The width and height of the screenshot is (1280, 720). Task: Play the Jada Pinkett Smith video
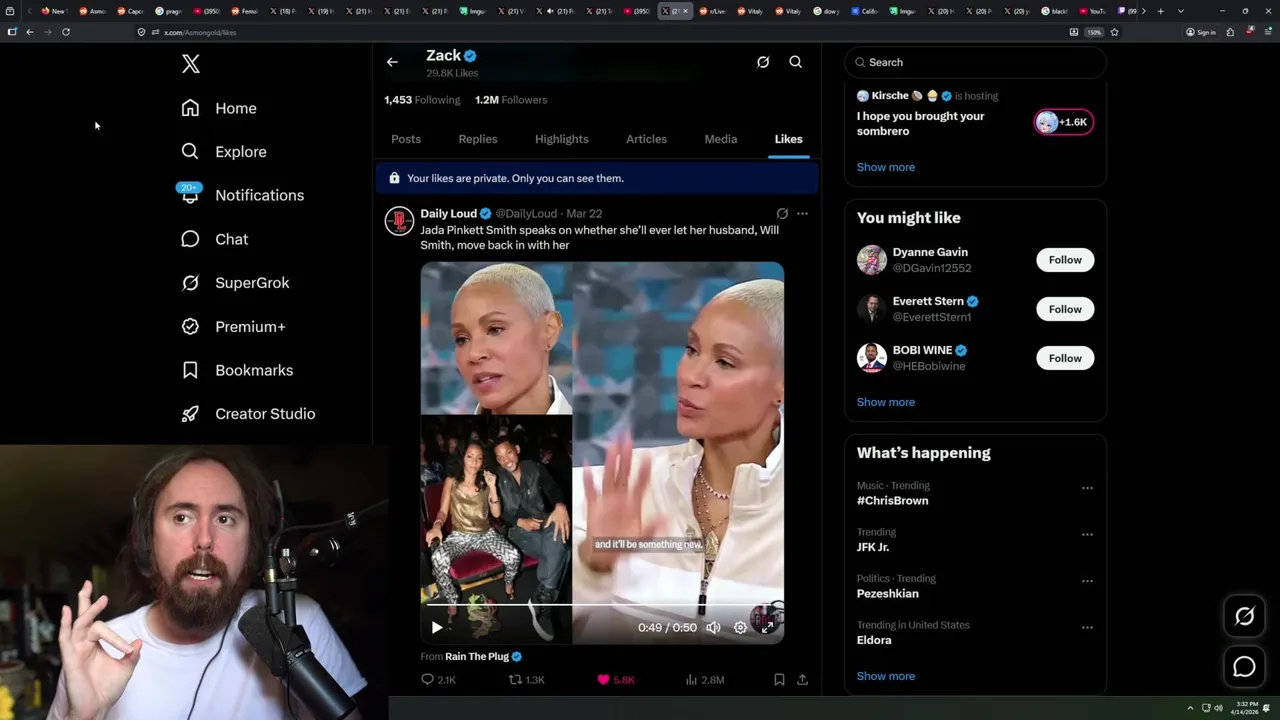(x=437, y=627)
